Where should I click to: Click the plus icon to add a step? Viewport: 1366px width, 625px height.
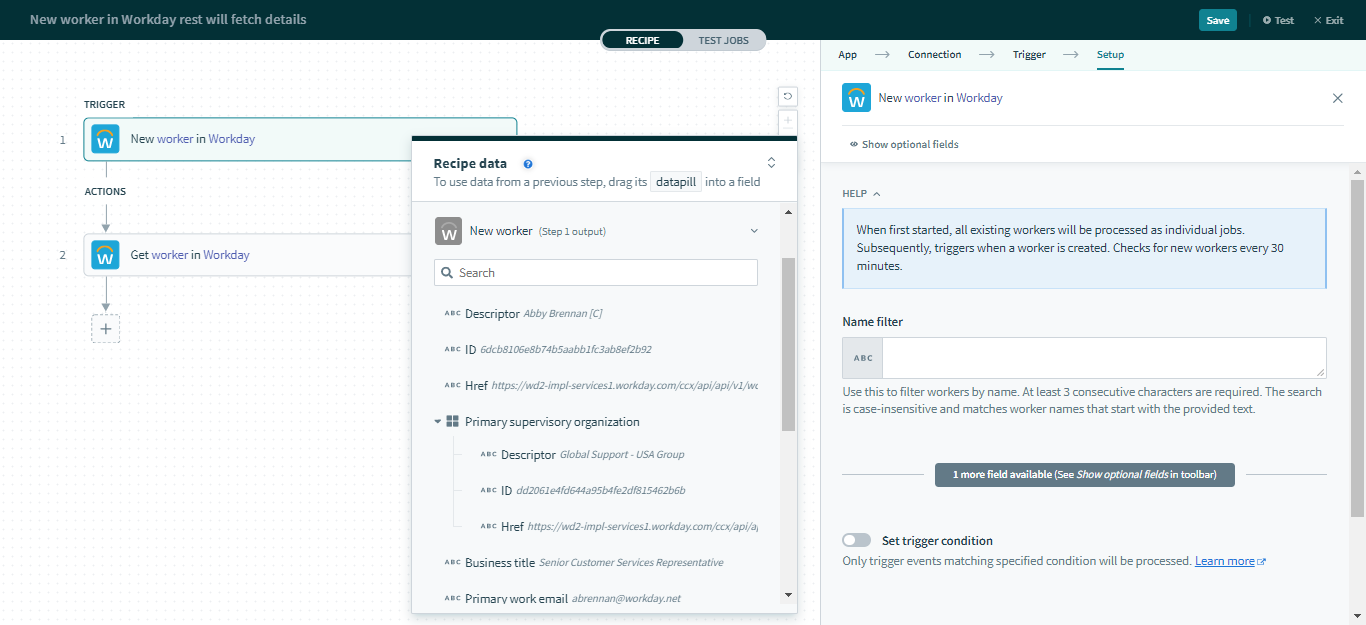click(x=105, y=329)
